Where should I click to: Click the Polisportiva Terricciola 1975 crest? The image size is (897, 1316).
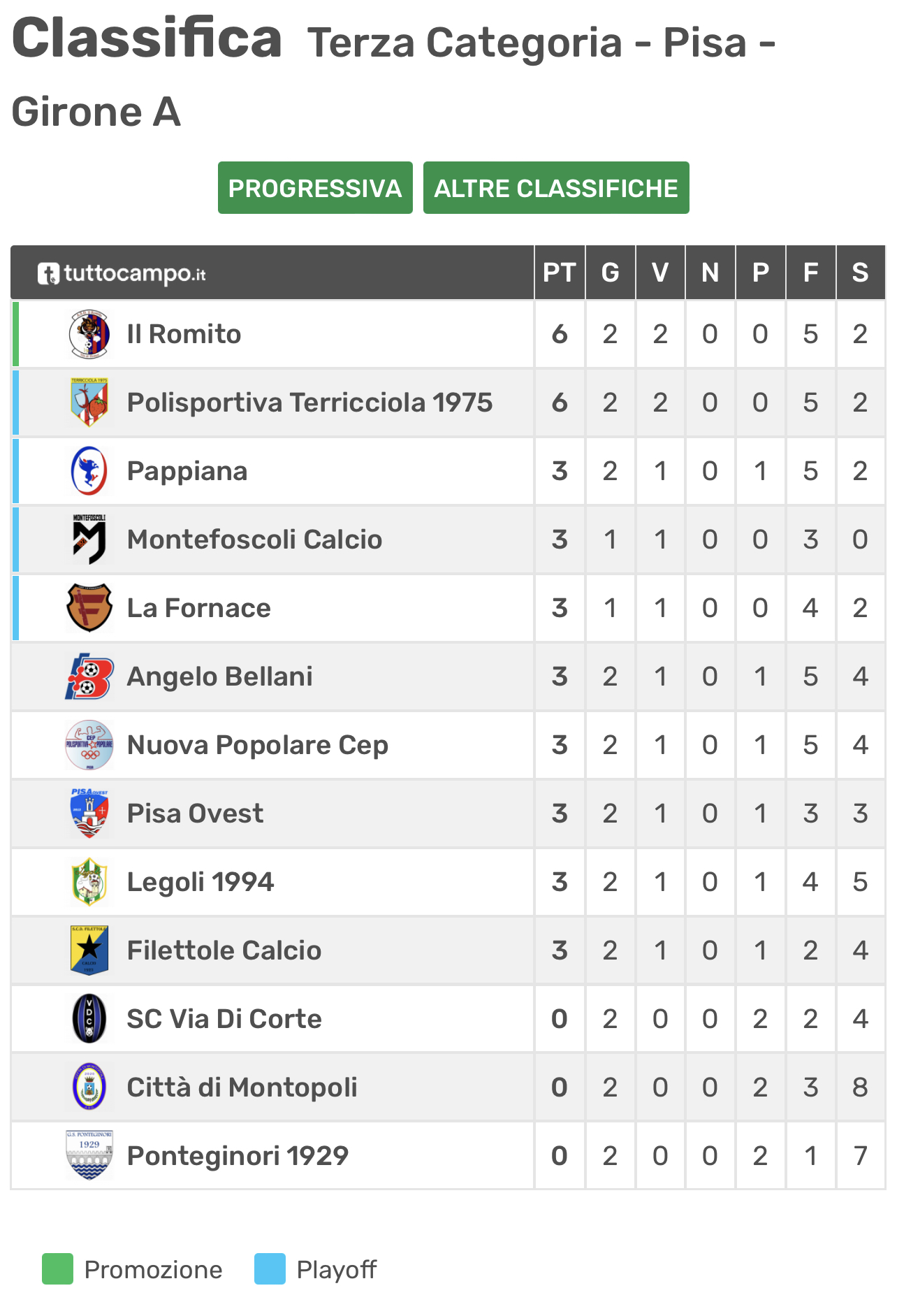tap(89, 403)
